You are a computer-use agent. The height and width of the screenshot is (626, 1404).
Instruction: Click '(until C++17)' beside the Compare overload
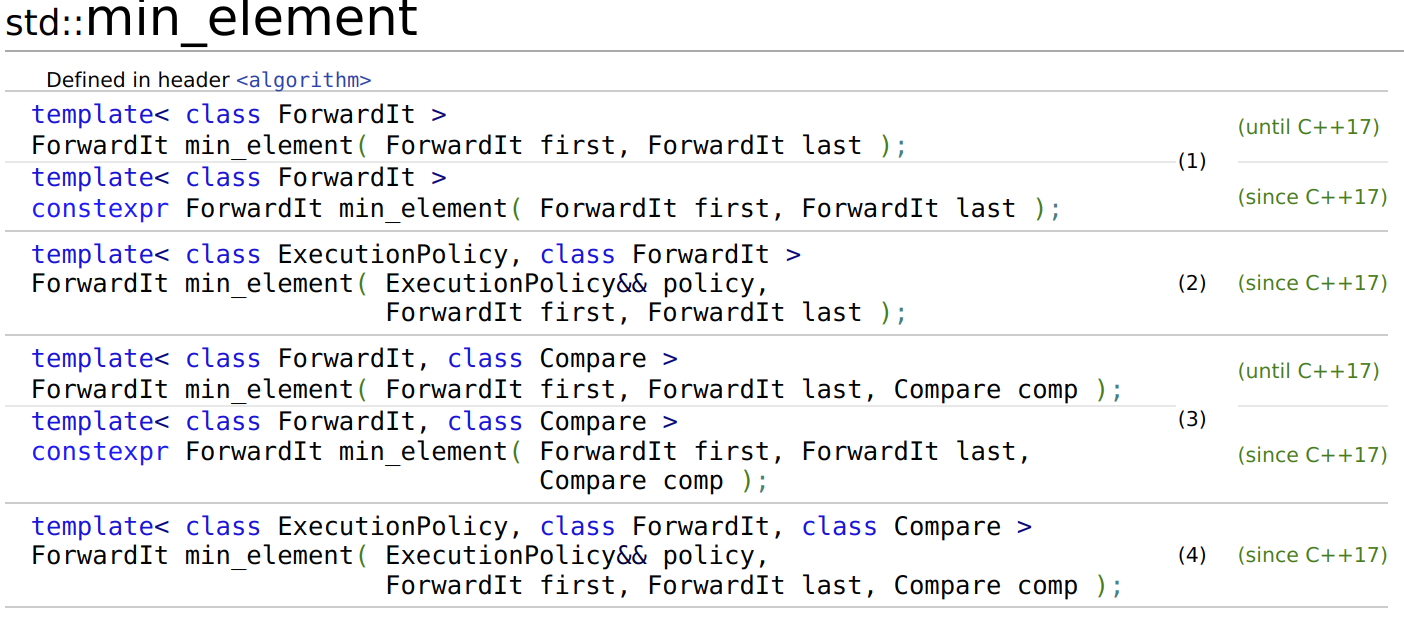tap(1308, 371)
